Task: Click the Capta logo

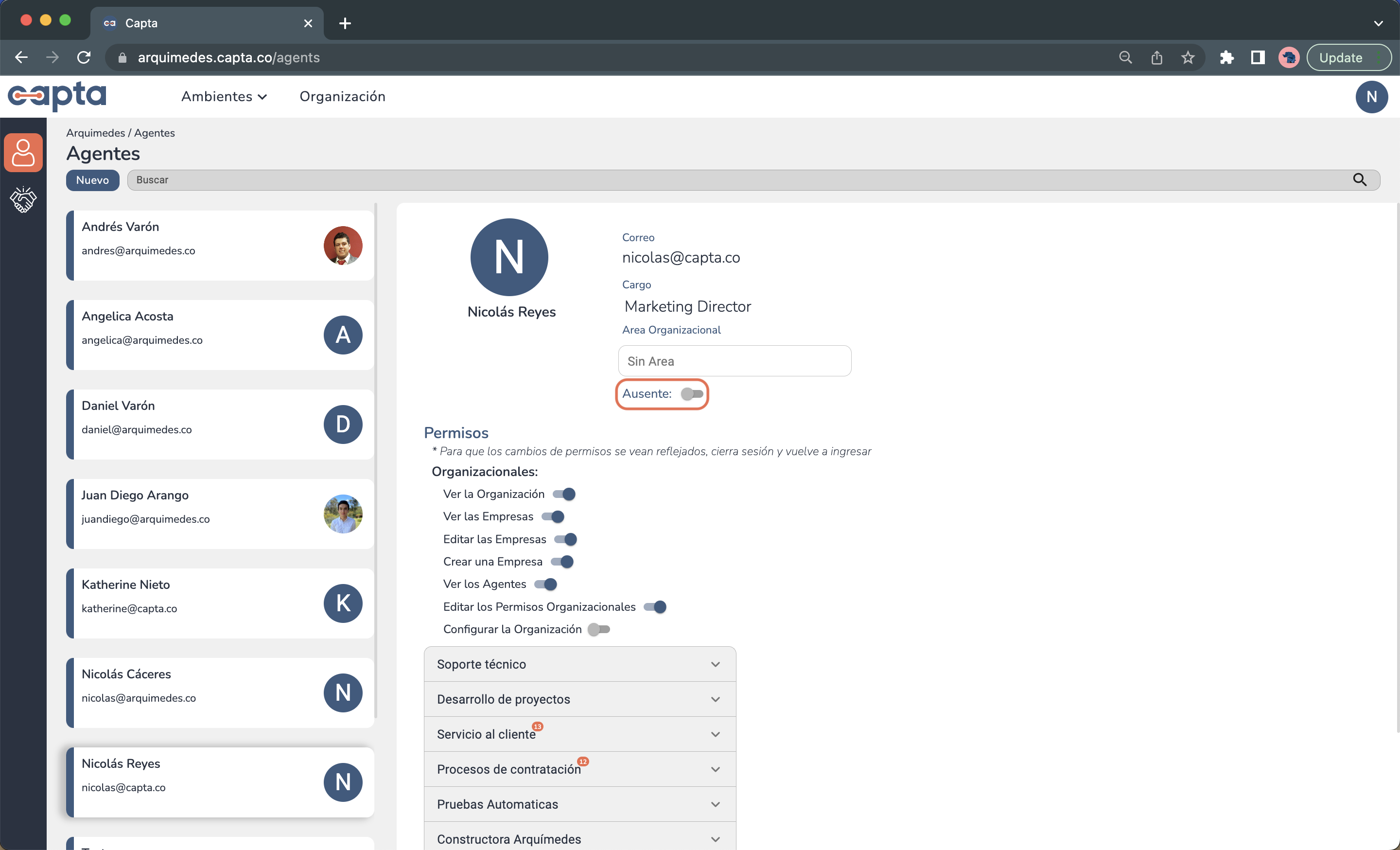Action: (x=57, y=96)
